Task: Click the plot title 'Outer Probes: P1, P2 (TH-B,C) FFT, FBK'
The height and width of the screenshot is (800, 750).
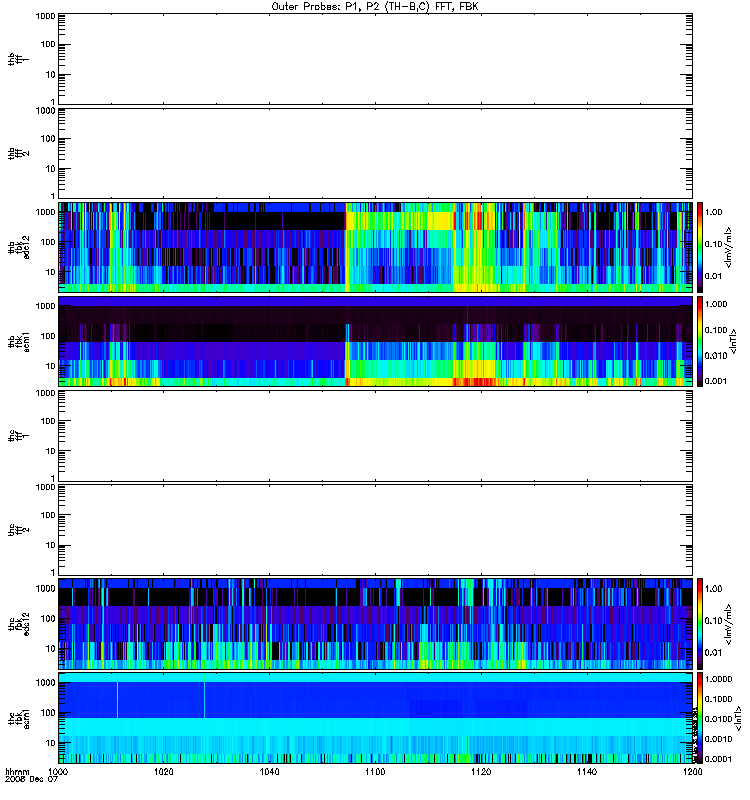Action: click(375, 7)
